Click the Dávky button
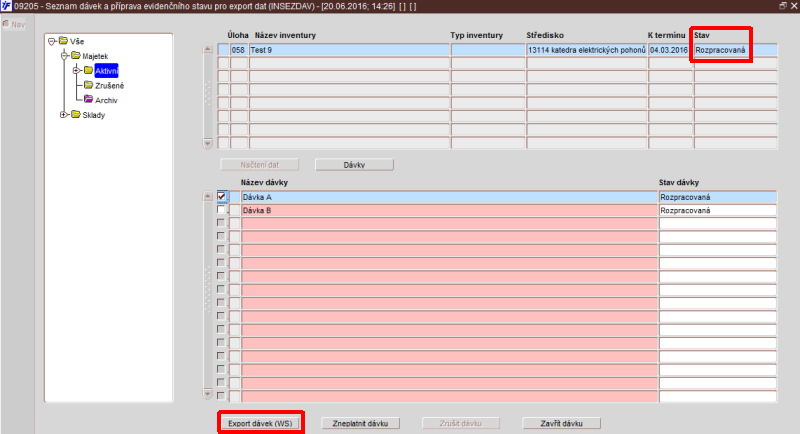 coord(354,165)
